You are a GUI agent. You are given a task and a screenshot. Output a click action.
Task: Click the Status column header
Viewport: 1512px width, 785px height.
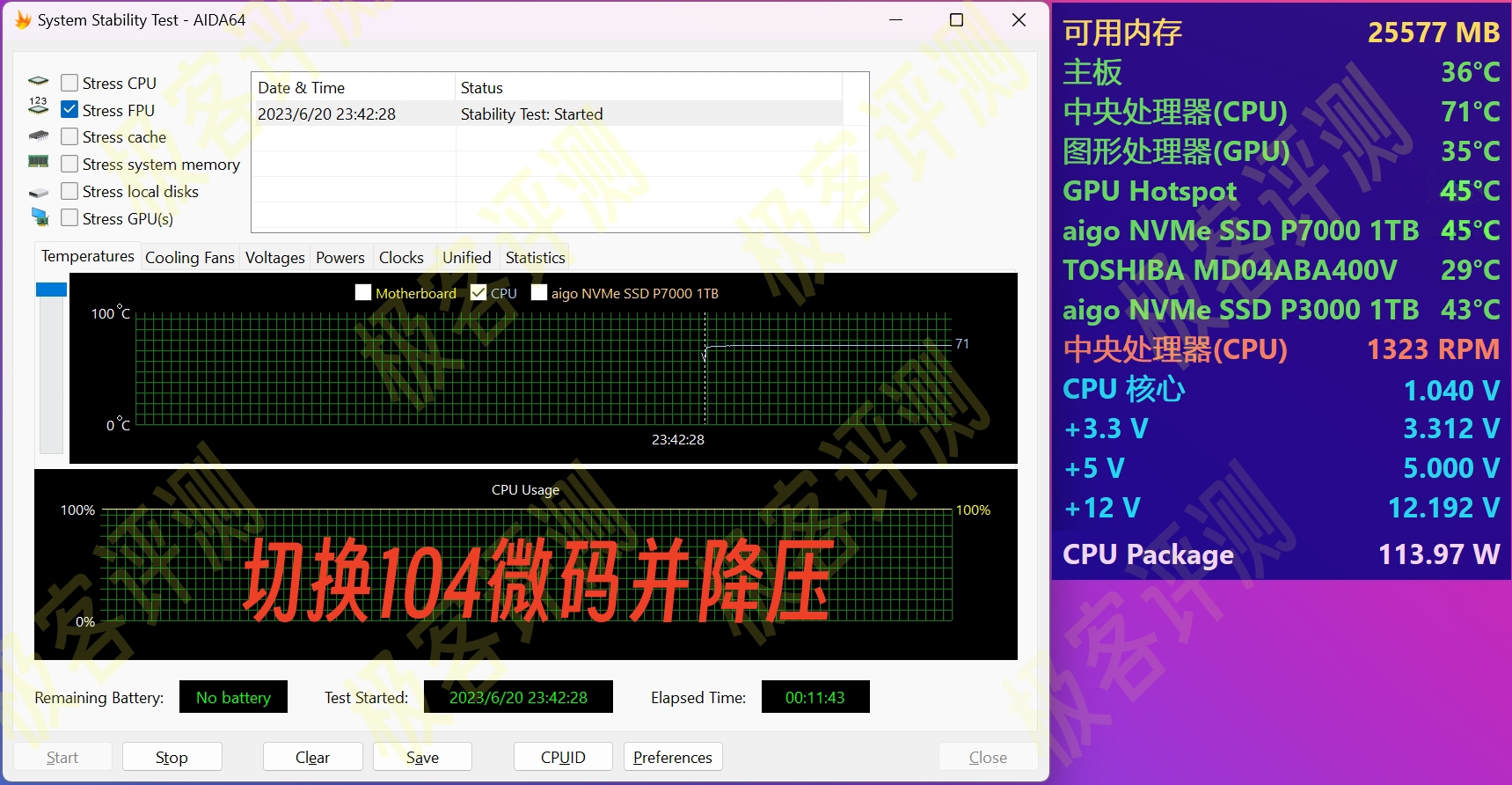[649, 87]
